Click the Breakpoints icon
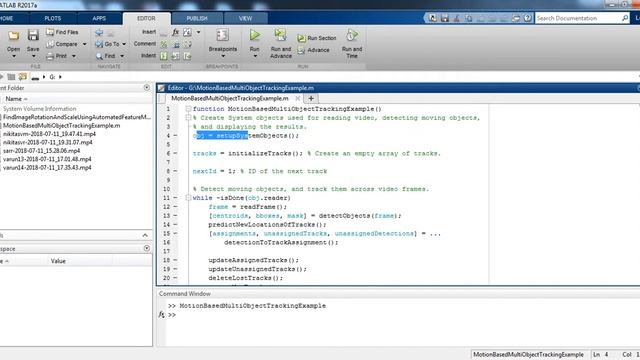This screenshot has width=640, height=360. pos(222,35)
